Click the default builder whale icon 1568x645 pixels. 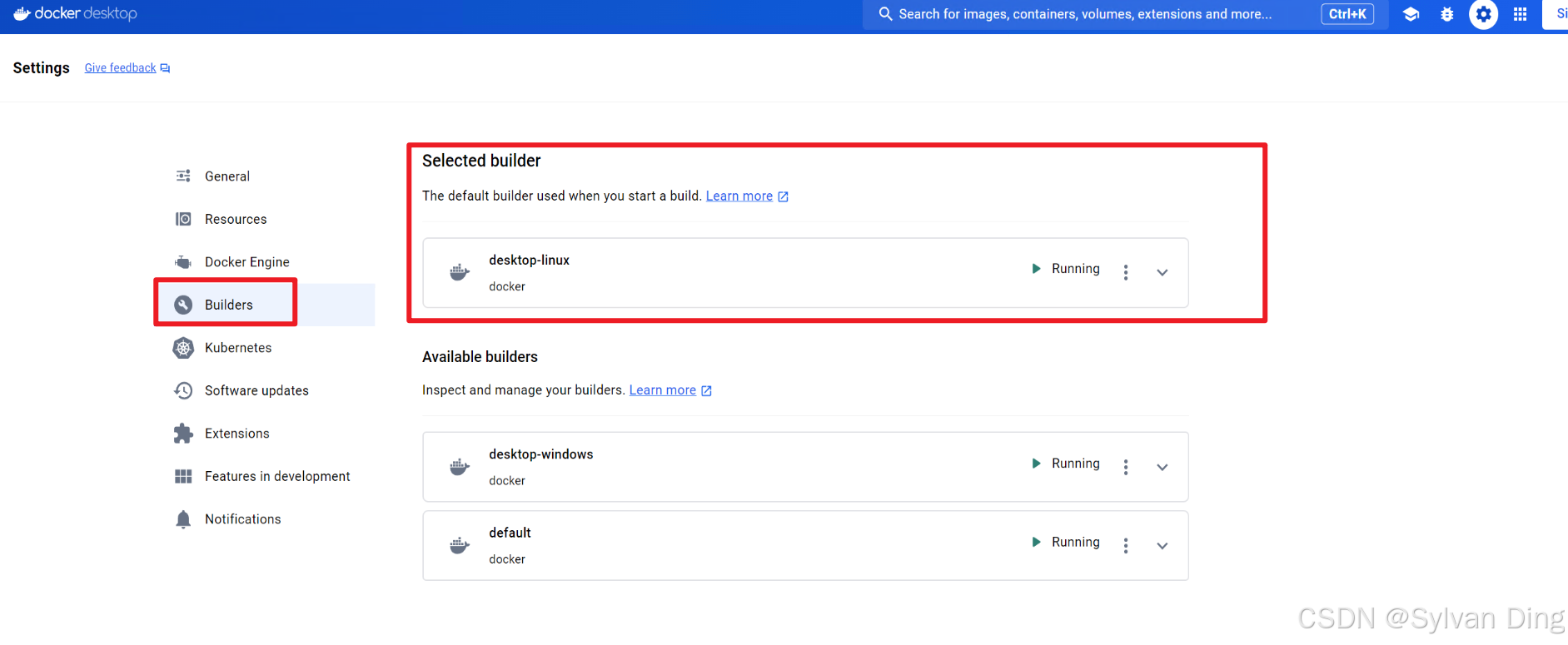(x=460, y=545)
